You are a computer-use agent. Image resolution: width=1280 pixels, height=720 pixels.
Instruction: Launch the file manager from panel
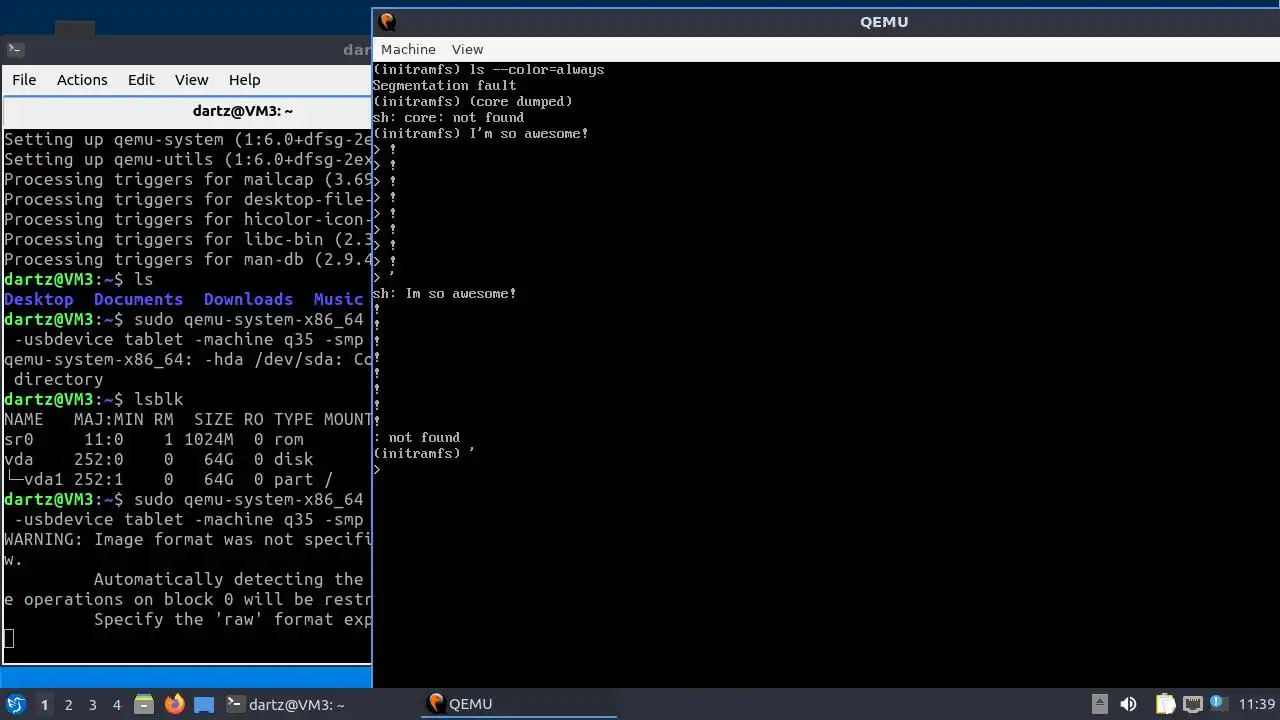pyautogui.click(x=144, y=704)
